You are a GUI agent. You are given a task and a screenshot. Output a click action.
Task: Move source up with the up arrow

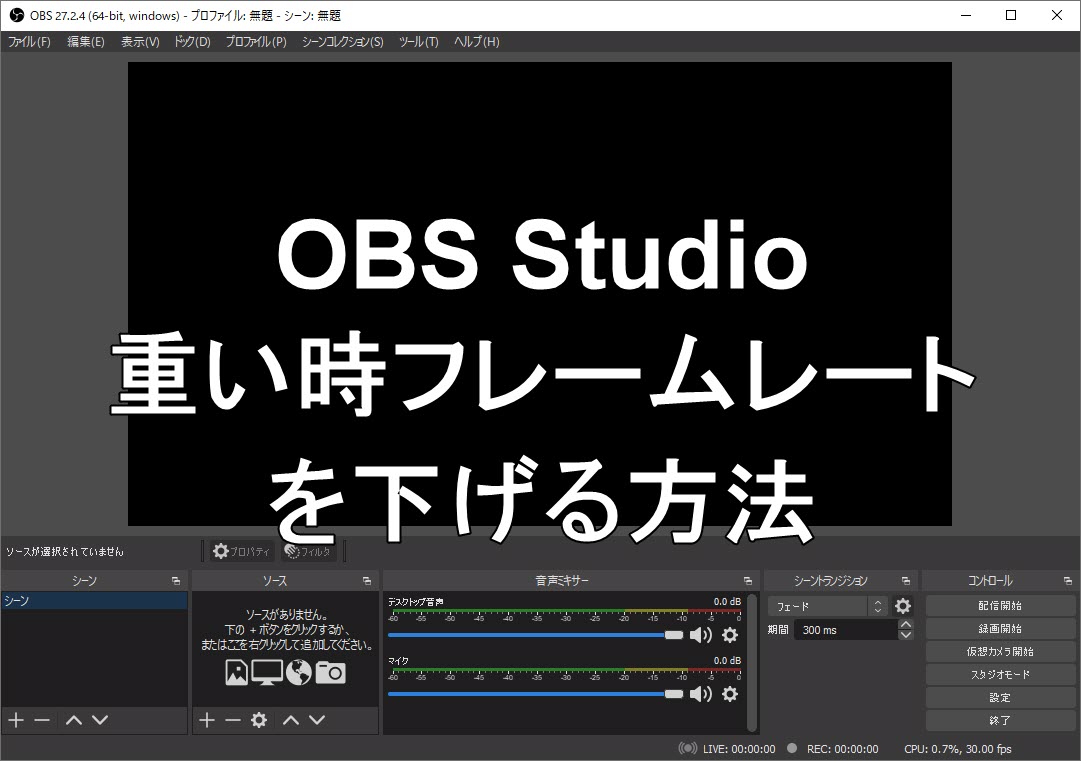[291, 720]
